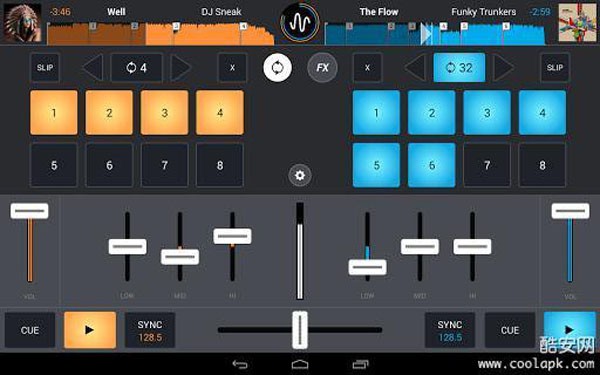The height and width of the screenshot is (375, 600).
Task: Increase right deck loop length with right arrow
Action: point(503,68)
